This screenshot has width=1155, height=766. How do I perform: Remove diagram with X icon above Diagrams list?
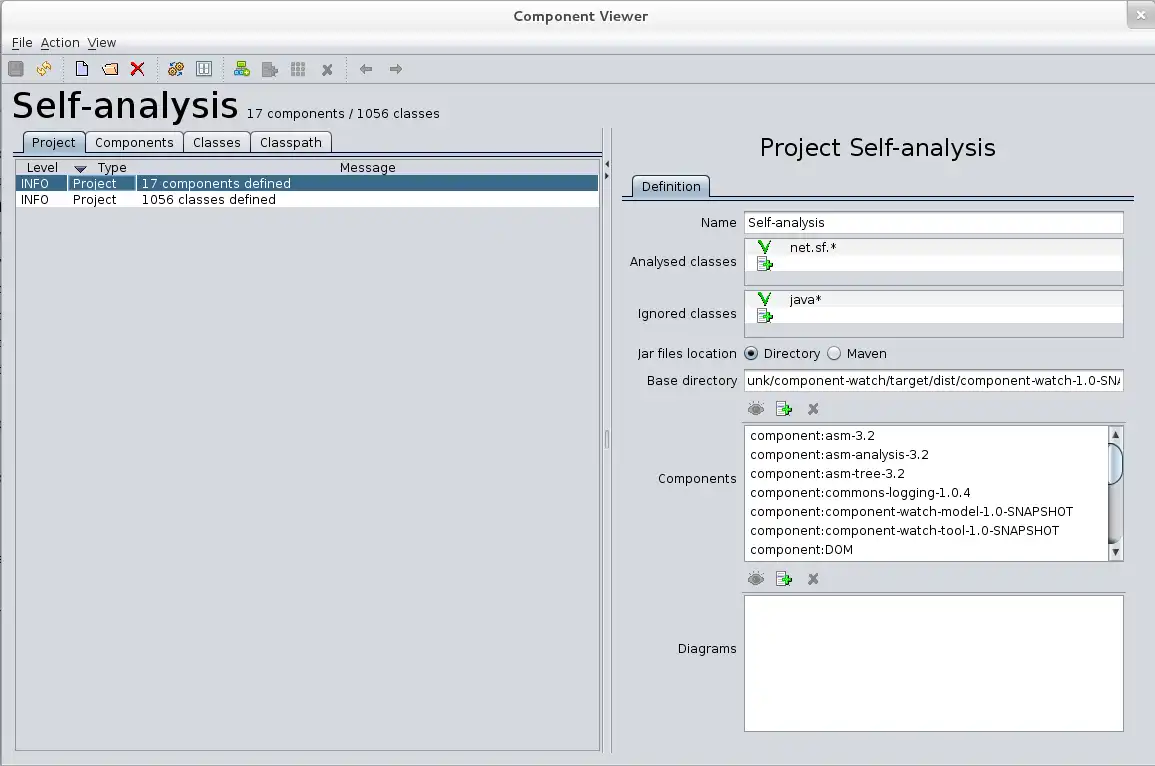pyautogui.click(x=813, y=580)
